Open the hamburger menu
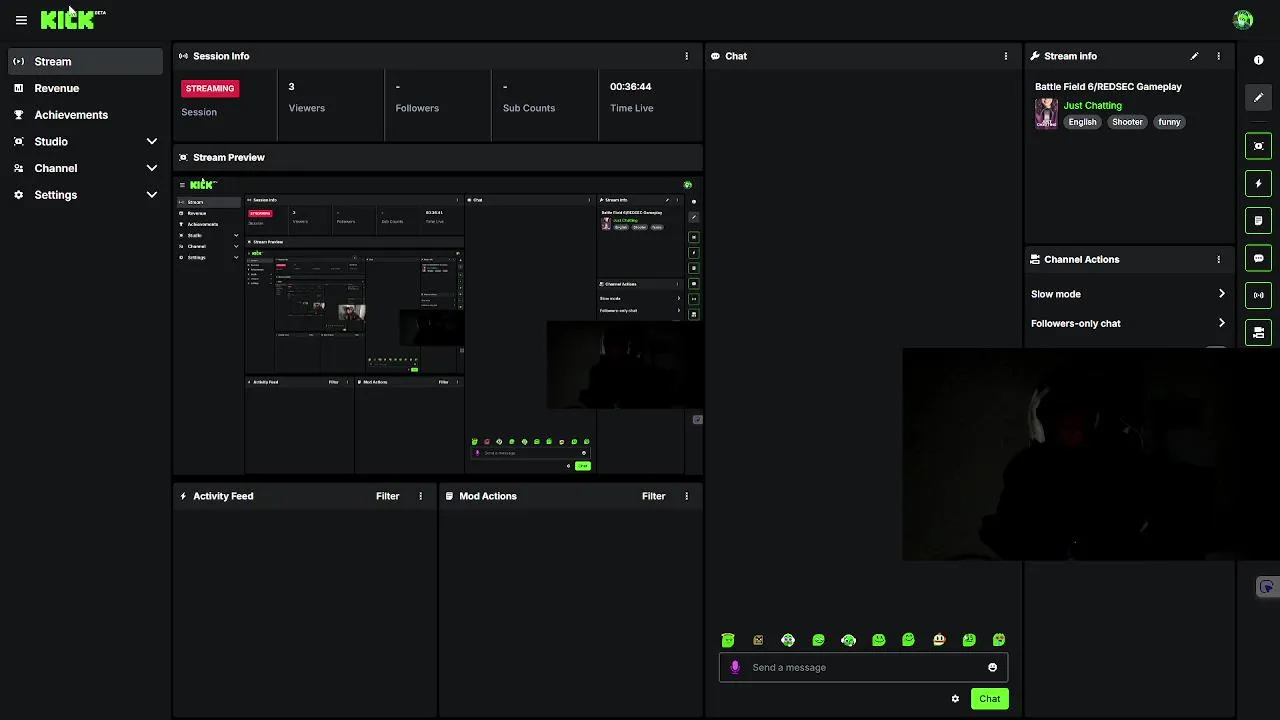This screenshot has height=720, width=1280. point(21,20)
